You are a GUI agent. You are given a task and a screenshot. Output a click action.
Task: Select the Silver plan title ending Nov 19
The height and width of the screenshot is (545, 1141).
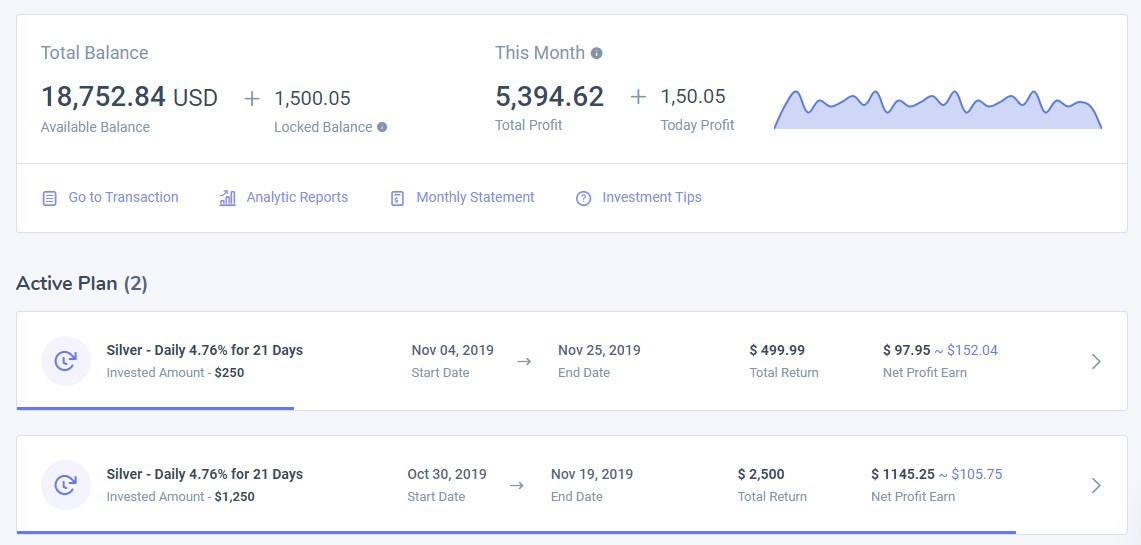(204, 474)
